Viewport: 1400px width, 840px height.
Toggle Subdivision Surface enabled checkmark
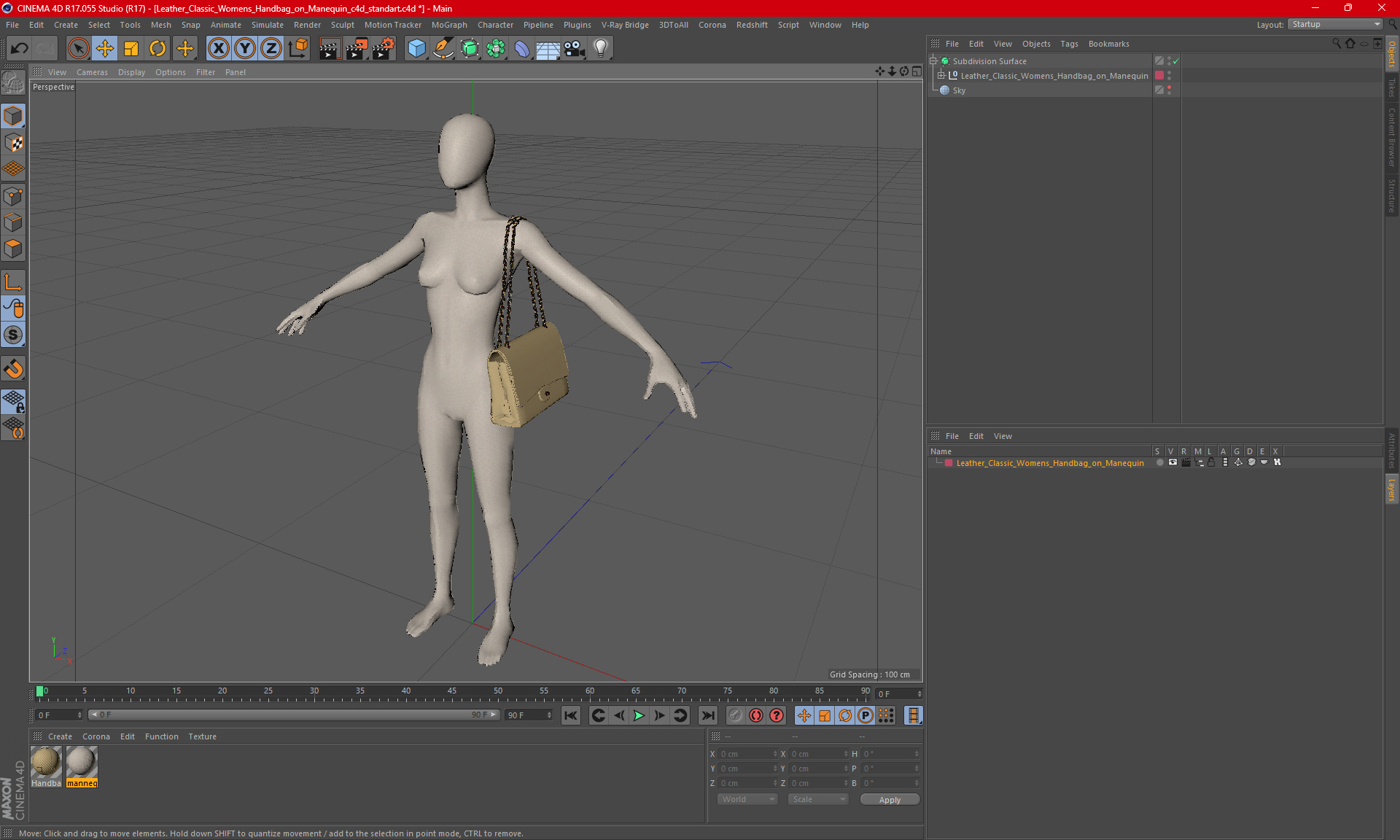tap(1175, 61)
